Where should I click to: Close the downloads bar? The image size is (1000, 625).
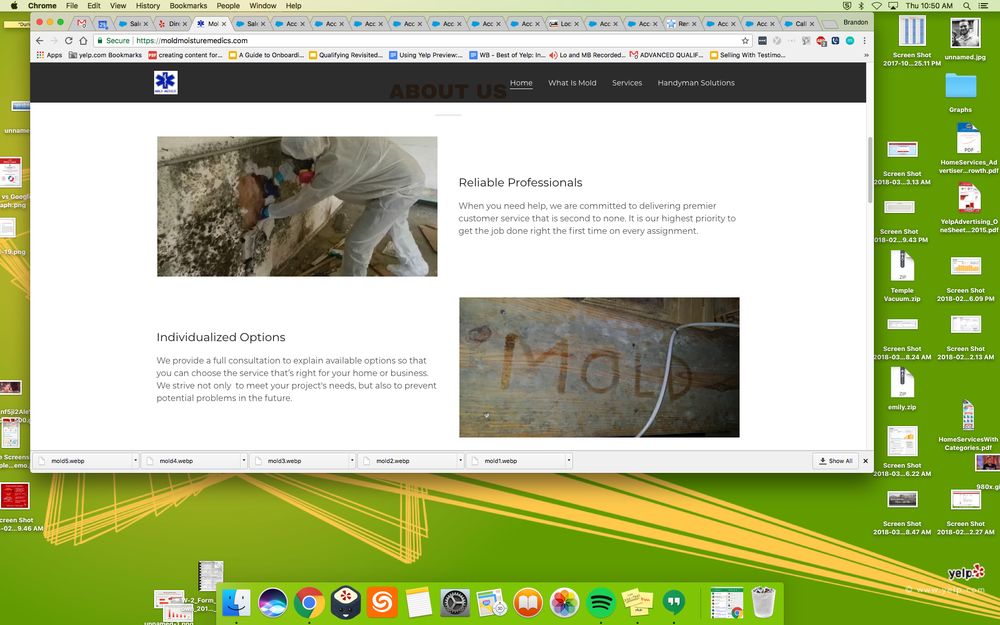pyautogui.click(x=865, y=461)
